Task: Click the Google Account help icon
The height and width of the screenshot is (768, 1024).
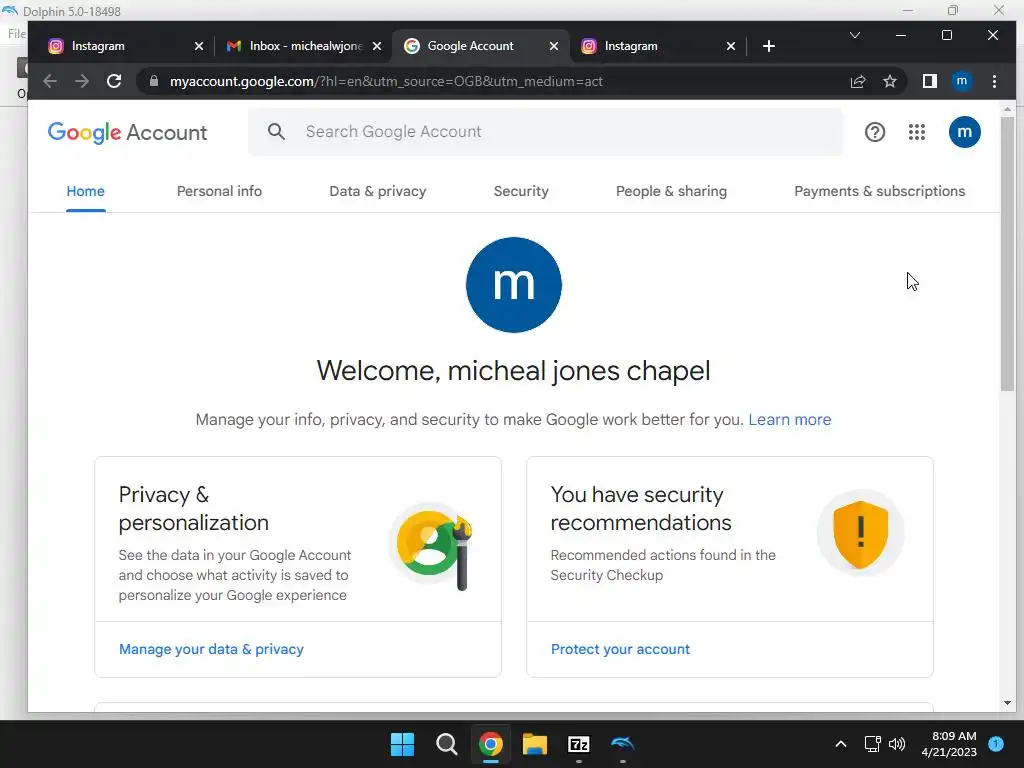Action: 874,132
